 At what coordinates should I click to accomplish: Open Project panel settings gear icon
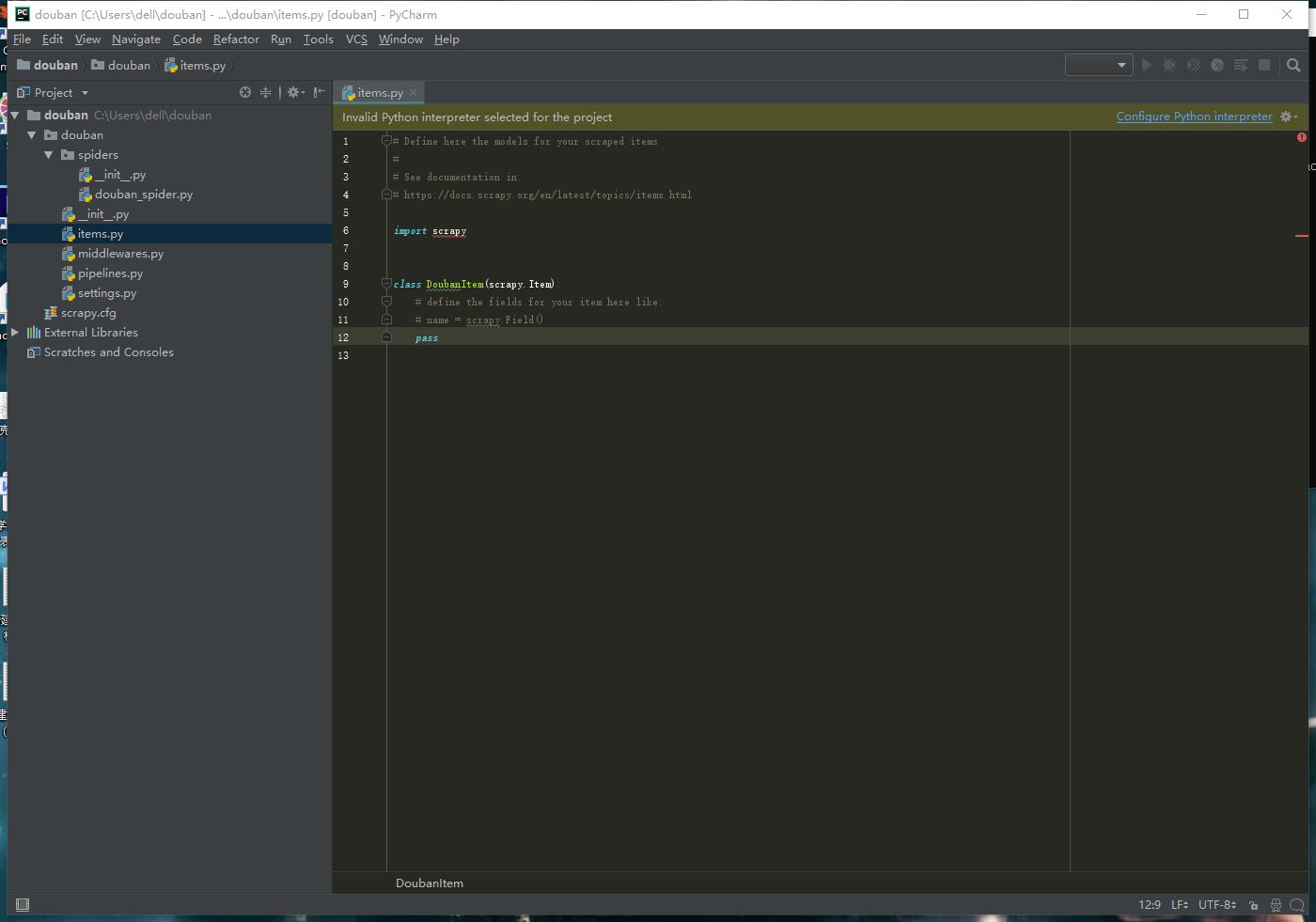294,92
